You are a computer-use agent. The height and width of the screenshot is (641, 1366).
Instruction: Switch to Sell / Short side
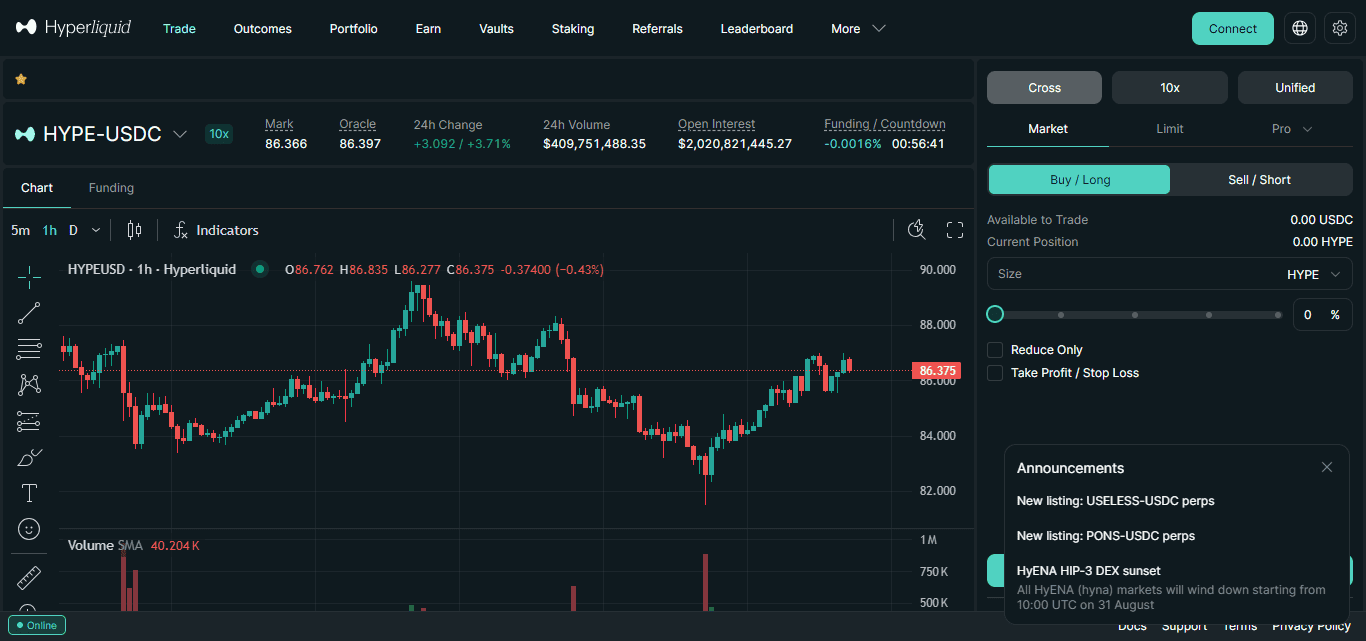tap(1260, 180)
